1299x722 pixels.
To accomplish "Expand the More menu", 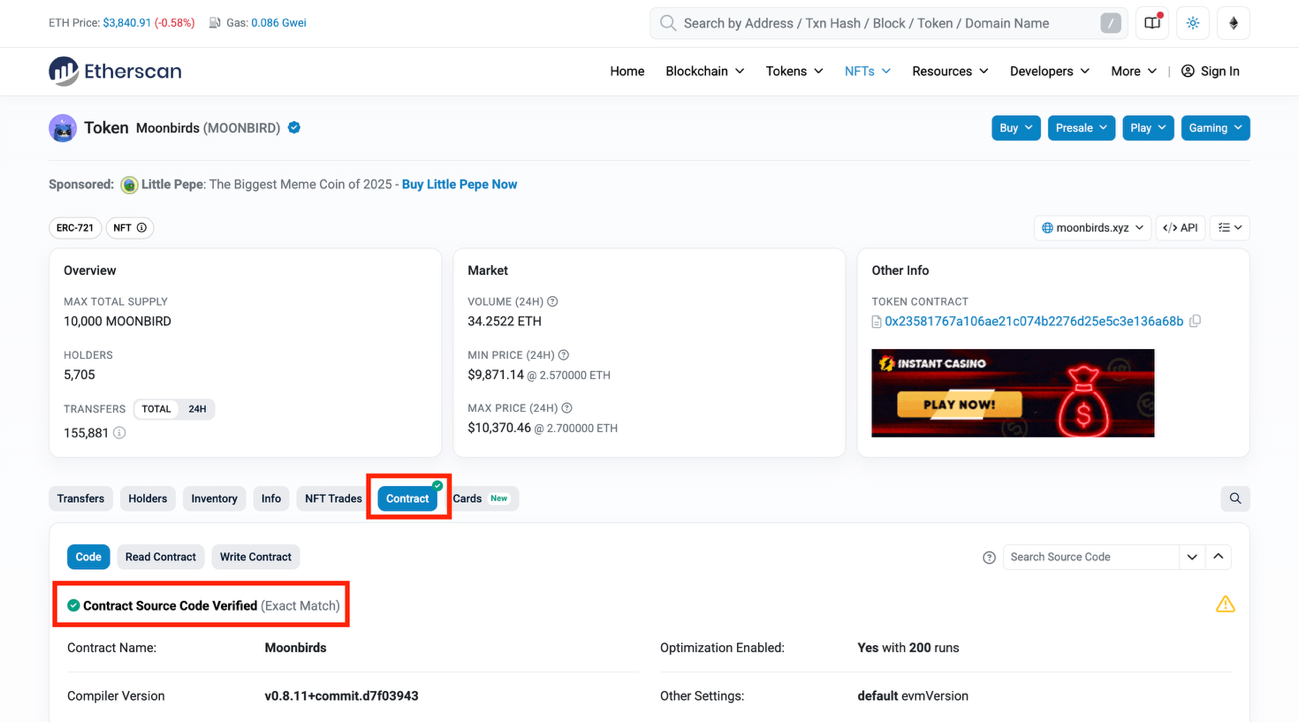I will click(1134, 71).
